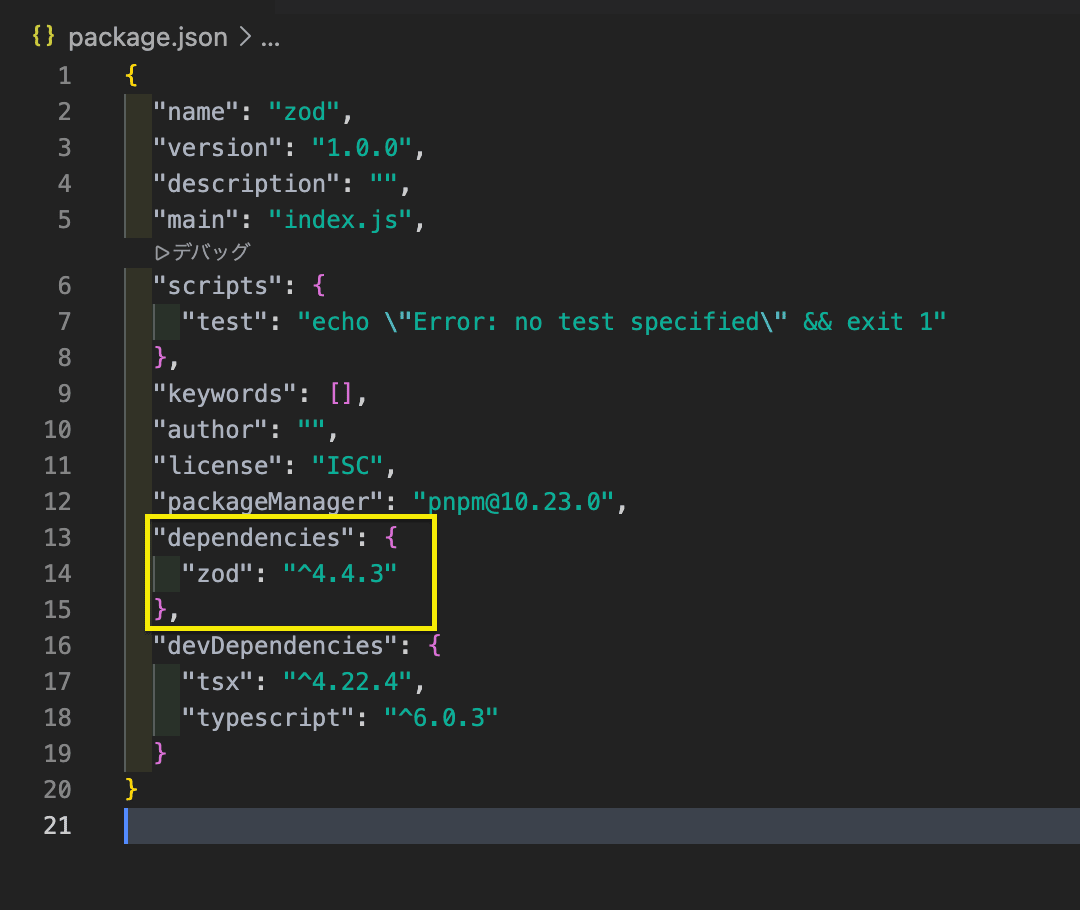Click the "zod" name value on line 2

coord(304,112)
